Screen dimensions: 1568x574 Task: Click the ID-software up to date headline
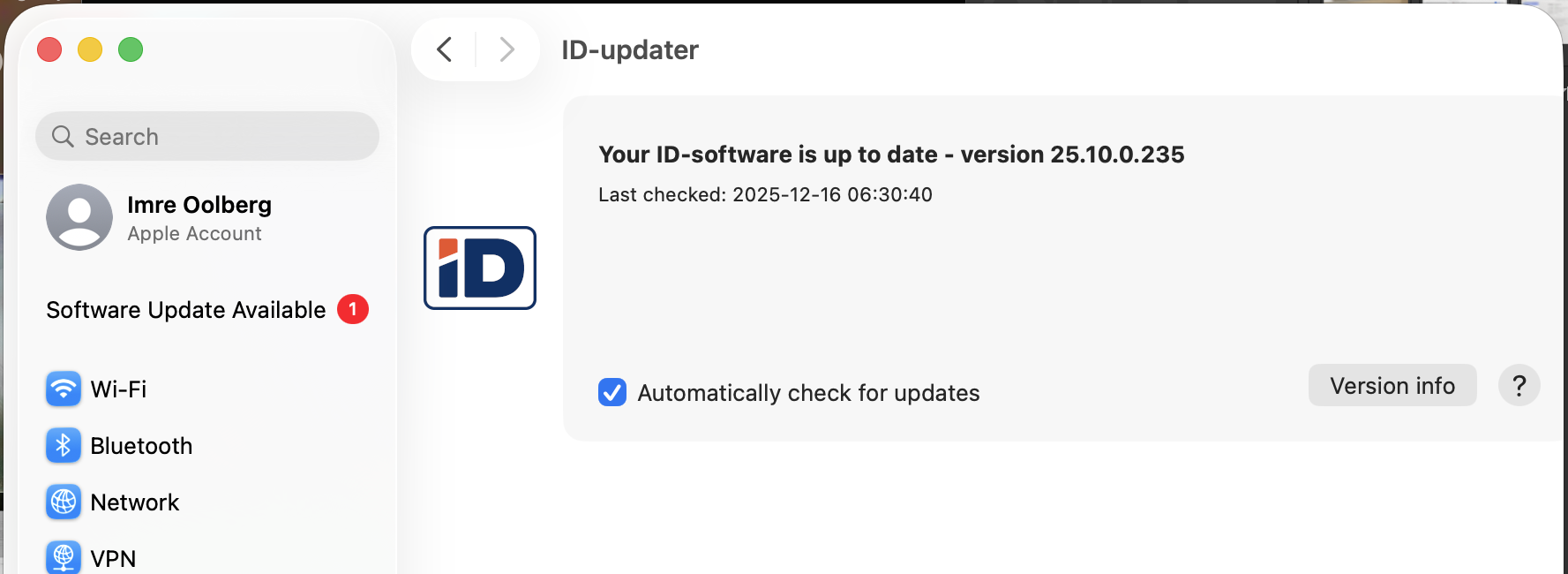pos(891,155)
